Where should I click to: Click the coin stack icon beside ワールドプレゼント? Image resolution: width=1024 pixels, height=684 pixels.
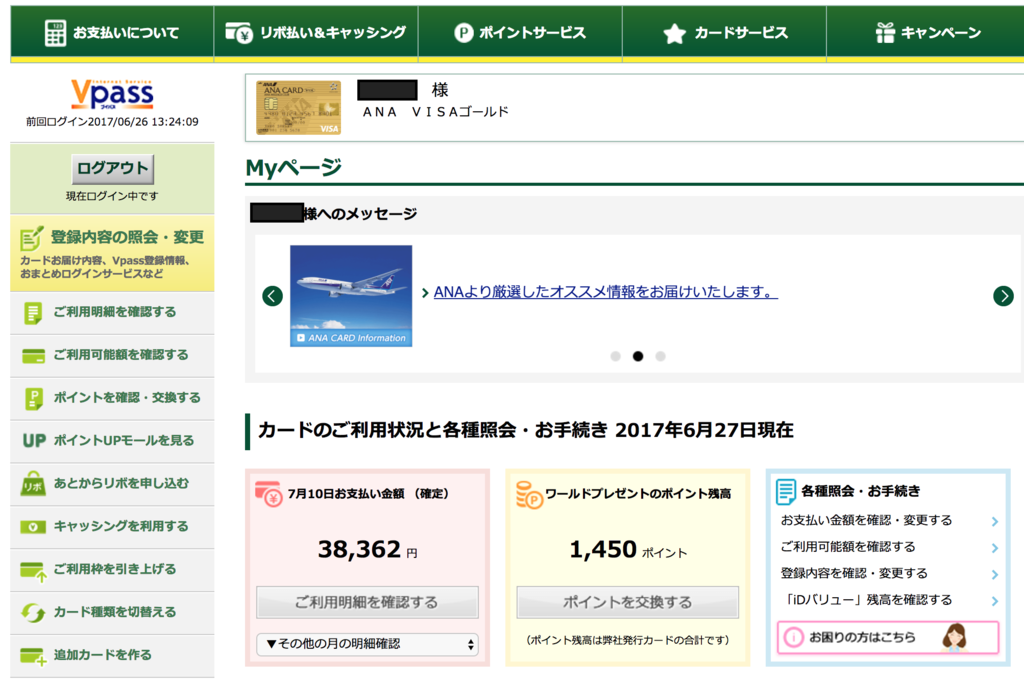pos(529,495)
